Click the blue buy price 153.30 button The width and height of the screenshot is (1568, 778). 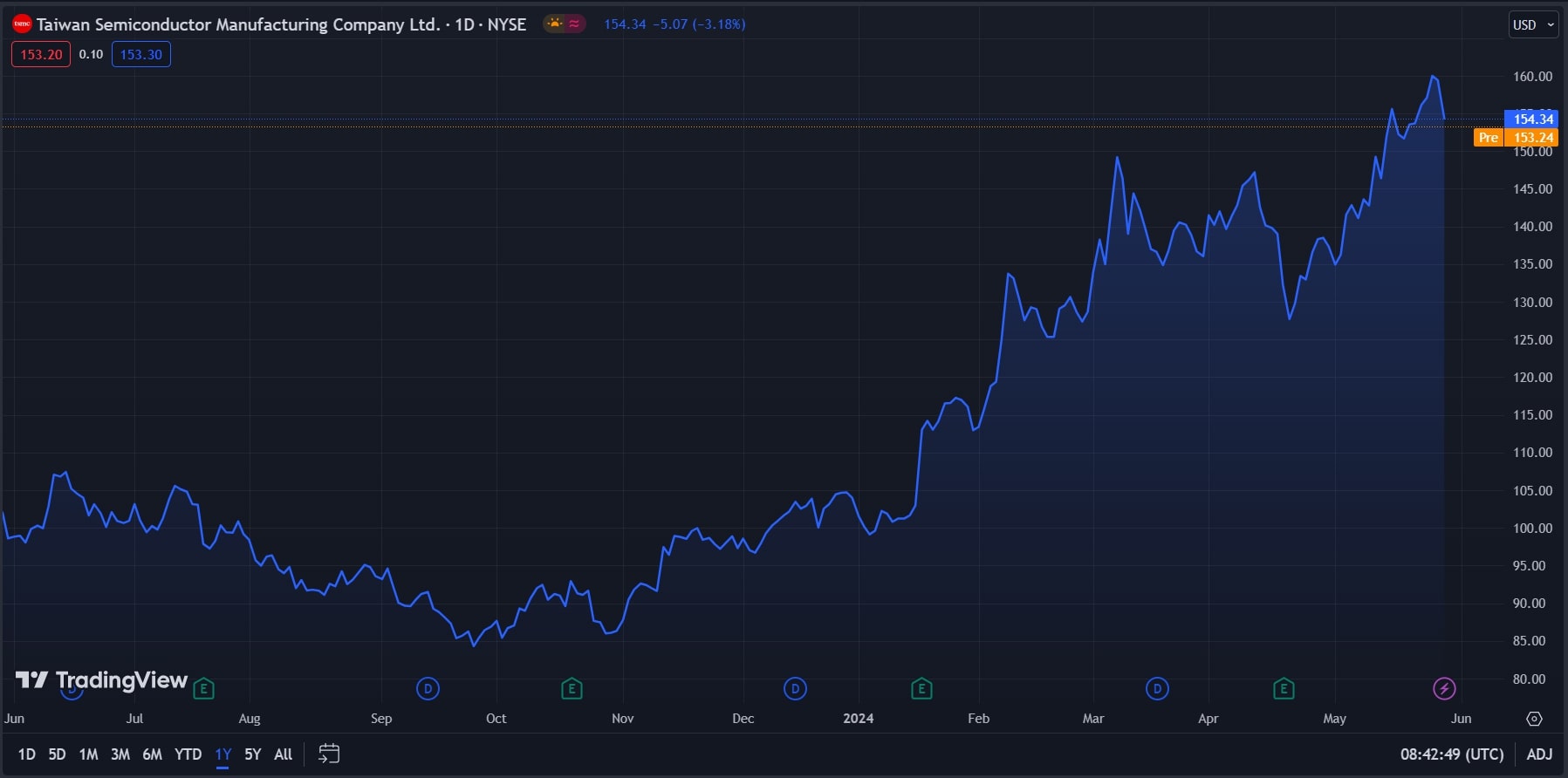141,54
